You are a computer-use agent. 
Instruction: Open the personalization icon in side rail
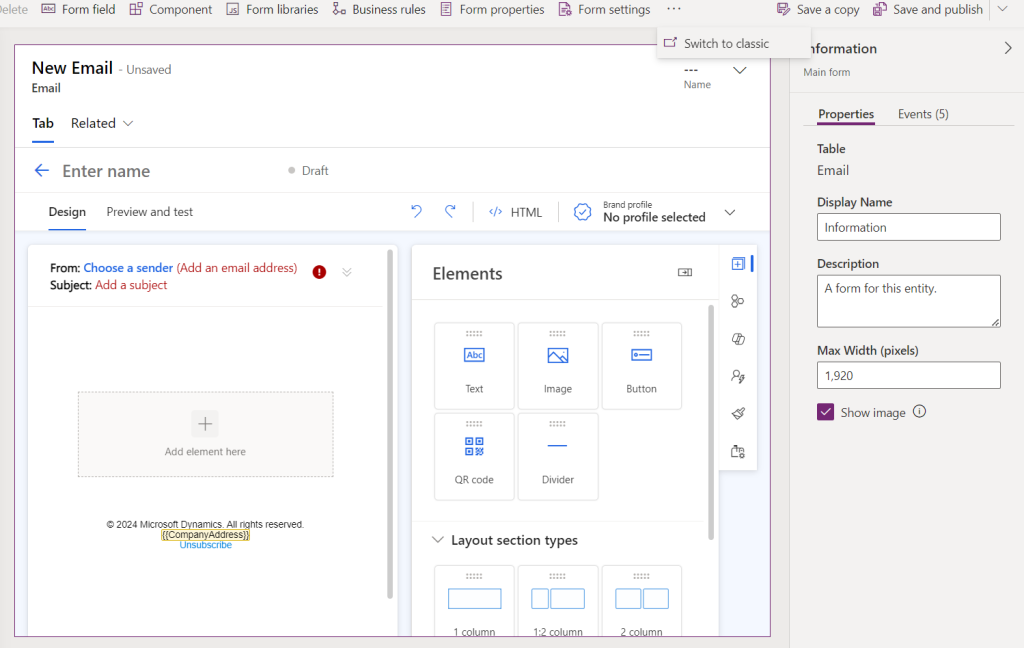(x=738, y=376)
